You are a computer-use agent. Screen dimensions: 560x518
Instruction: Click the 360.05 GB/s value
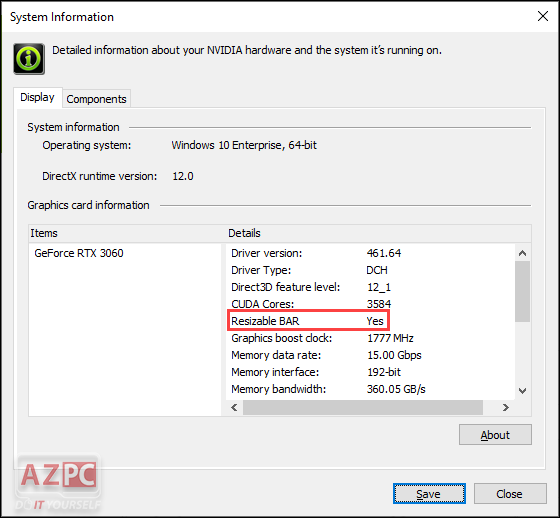tap(396, 389)
